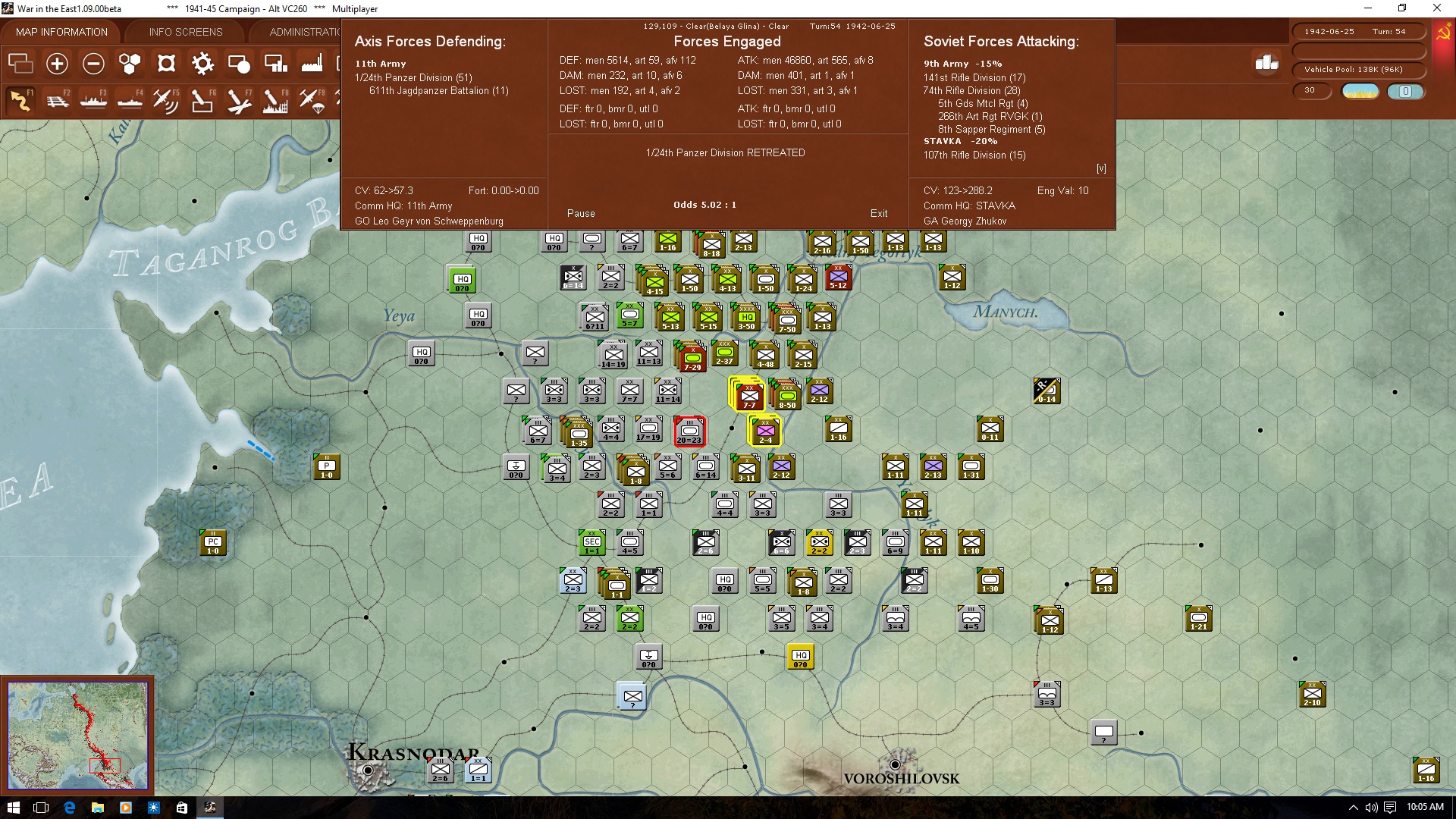
Task: Click Exit in combat report
Action: (879, 214)
